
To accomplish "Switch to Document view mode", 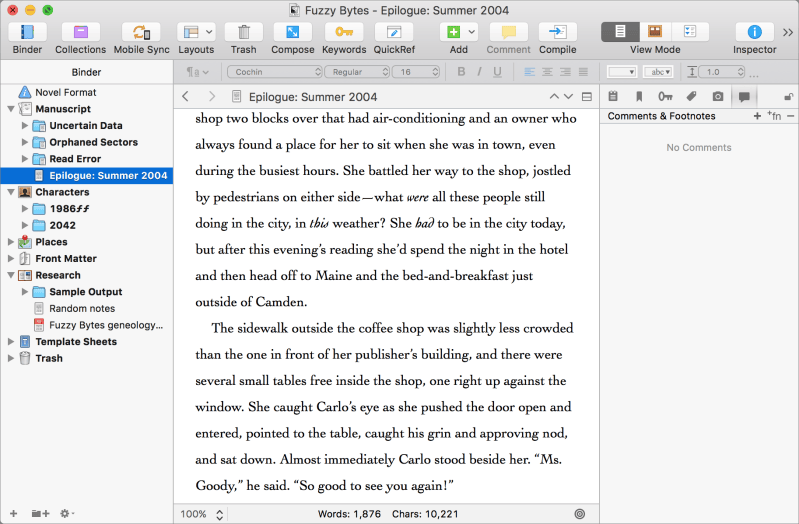I will tap(620, 32).
